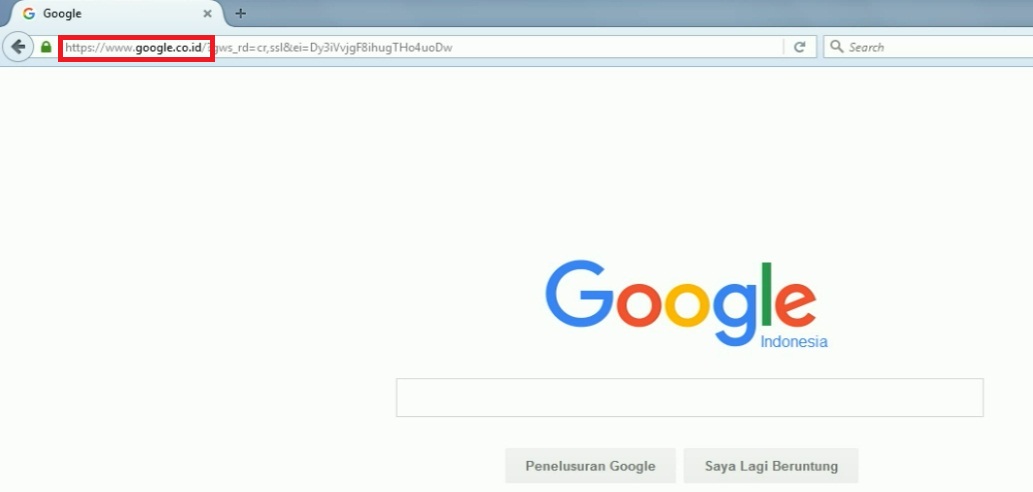Click the blue capital G in the logo
Viewport: 1033px width, 492px height.
tap(580, 294)
